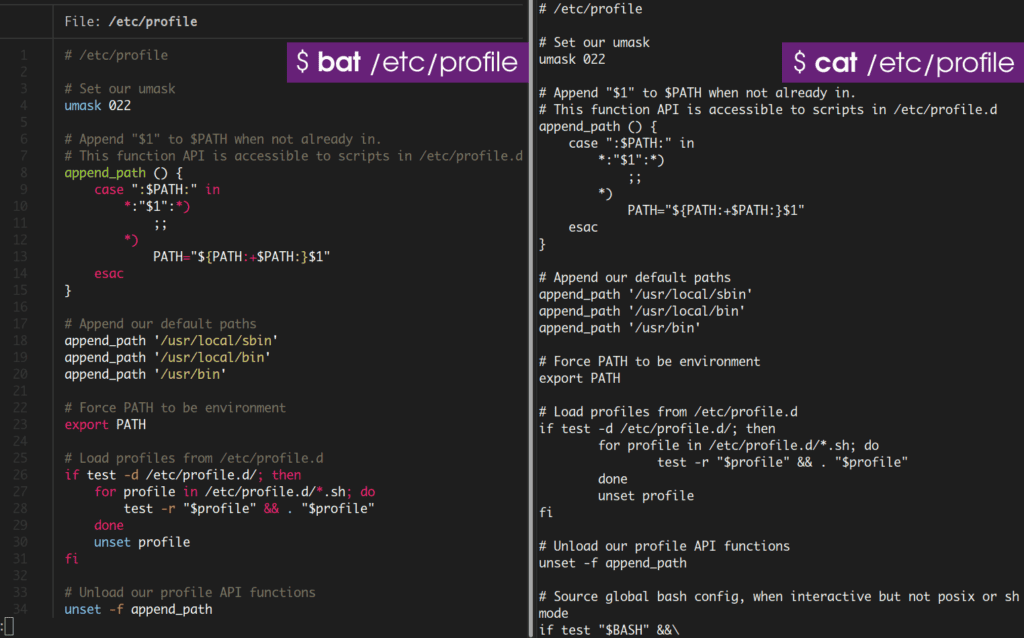Click '# Load profiles from /etc/profile.d' in bat pane
1024x638 pixels.
tap(194, 458)
